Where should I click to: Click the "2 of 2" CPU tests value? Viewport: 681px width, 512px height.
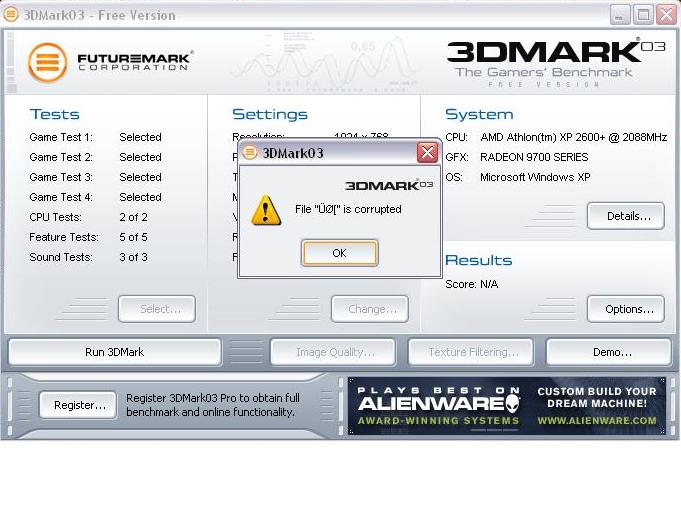133,217
